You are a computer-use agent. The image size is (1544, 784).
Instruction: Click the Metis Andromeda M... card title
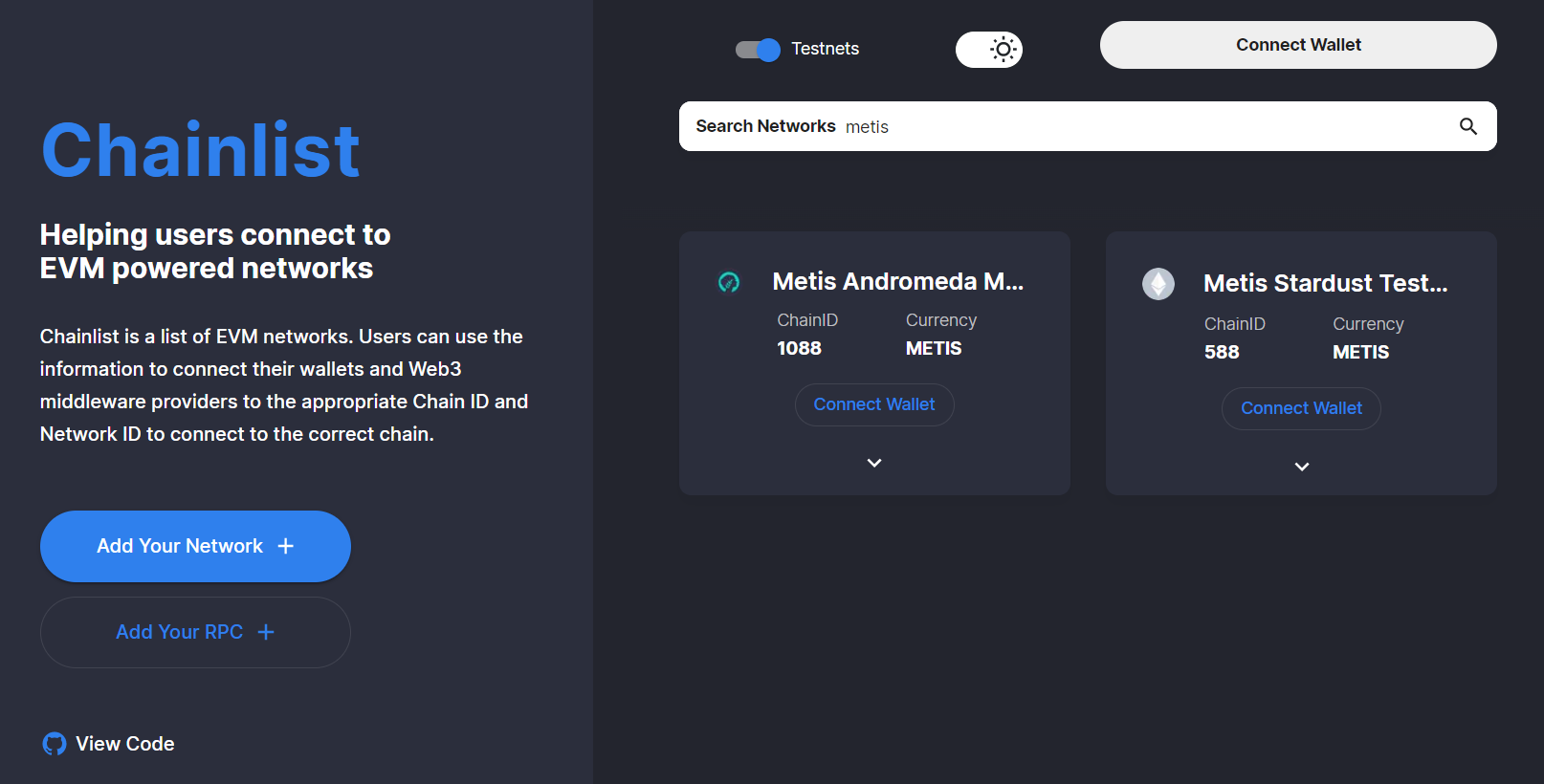[x=898, y=281]
